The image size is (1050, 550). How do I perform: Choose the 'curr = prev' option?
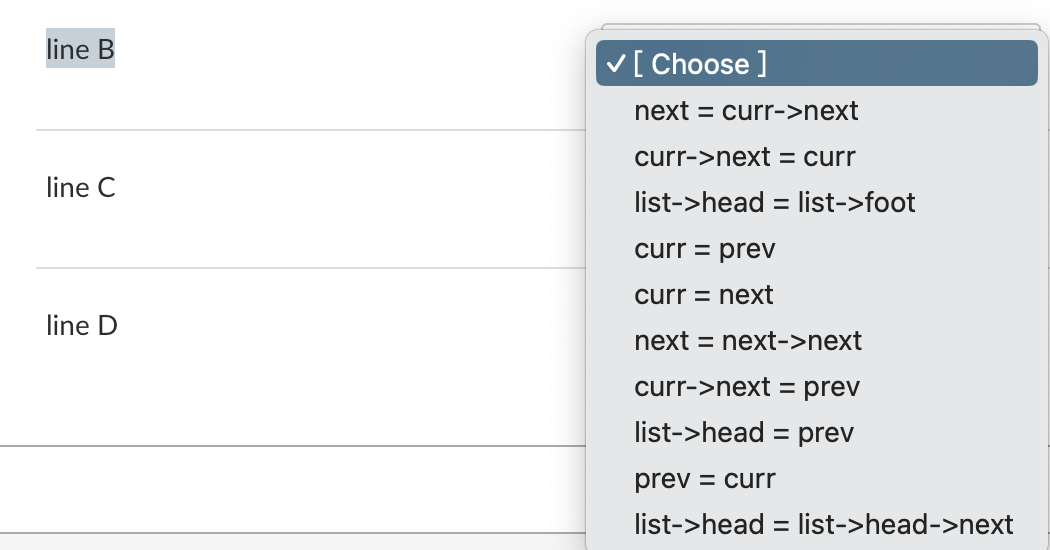coord(816,249)
